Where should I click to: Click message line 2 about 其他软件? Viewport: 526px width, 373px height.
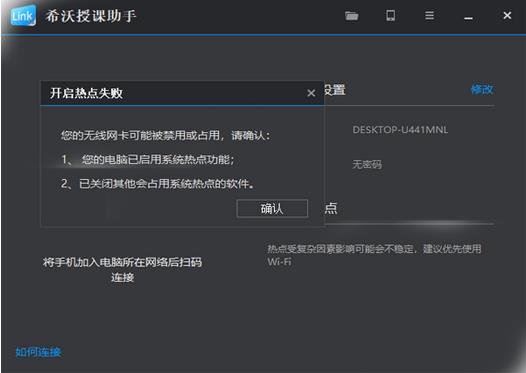coord(158,183)
